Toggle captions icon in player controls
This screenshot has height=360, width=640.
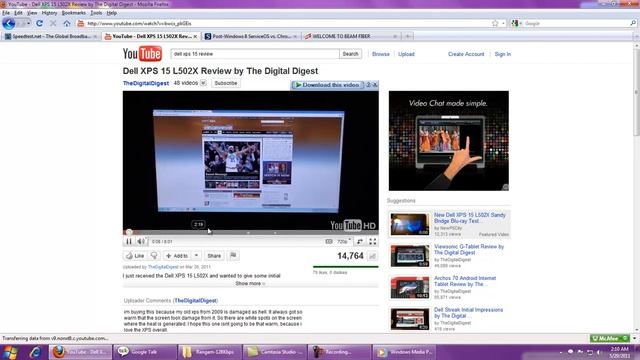(x=329, y=242)
